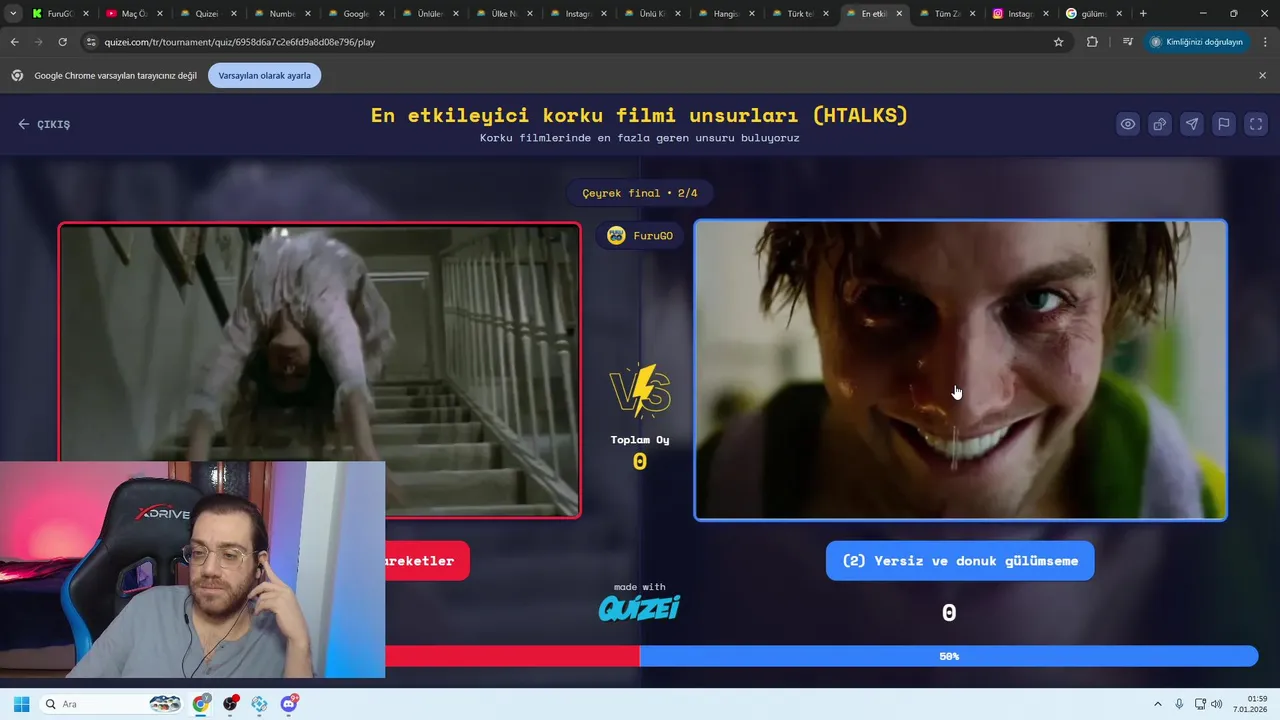Click the Çeyrek final 2/4 round badge

coord(640,193)
